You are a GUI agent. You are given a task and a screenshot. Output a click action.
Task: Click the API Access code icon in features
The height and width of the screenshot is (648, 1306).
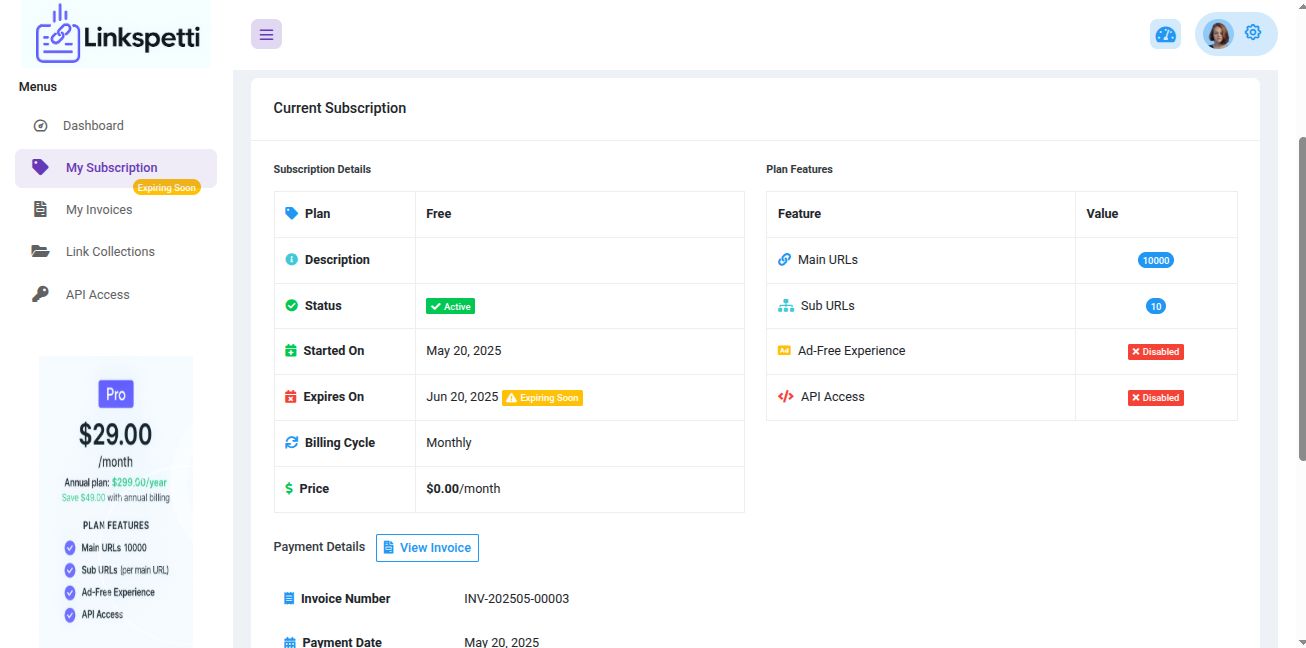click(785, 397)
